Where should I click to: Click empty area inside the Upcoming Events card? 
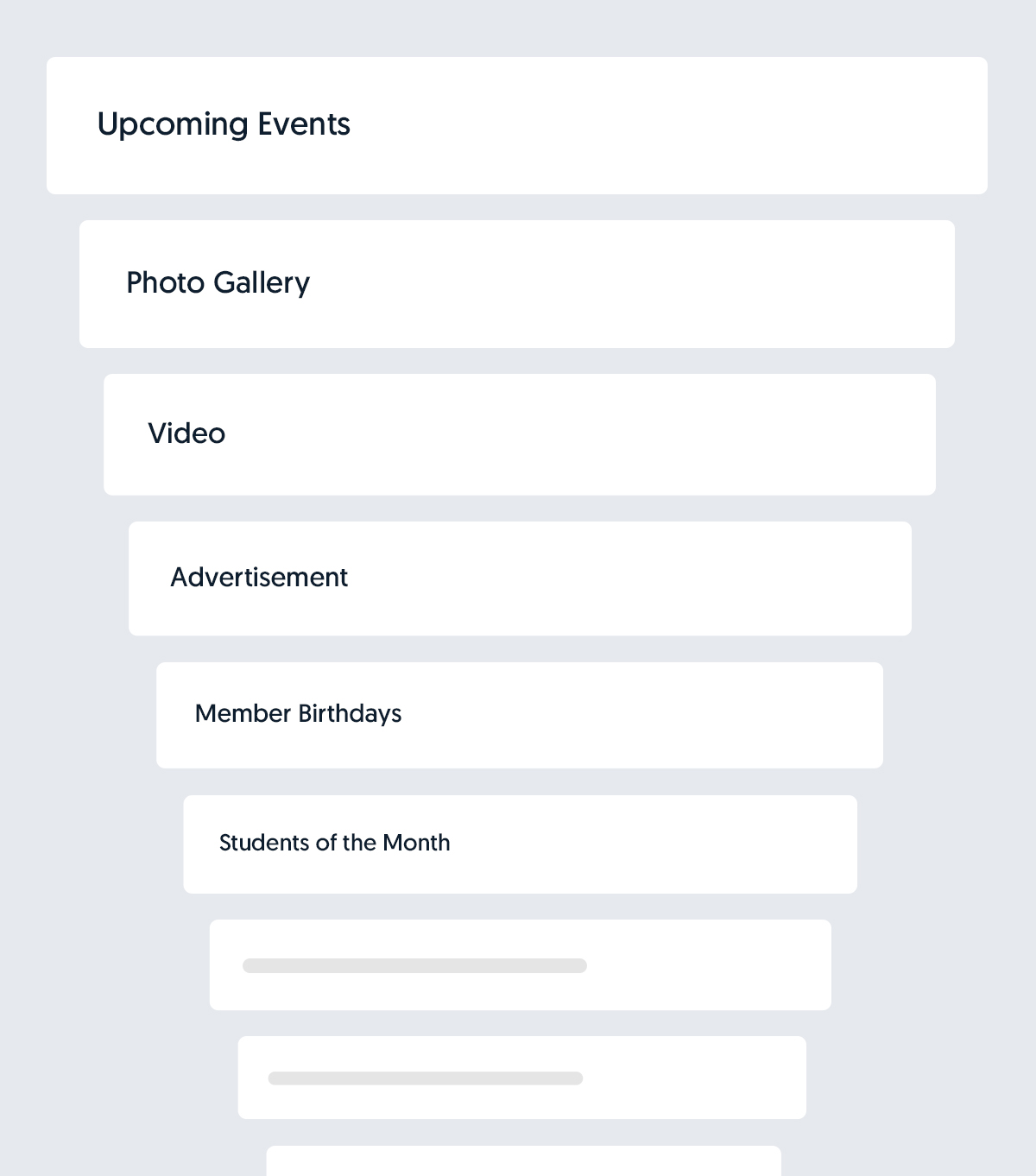[673, 126]
